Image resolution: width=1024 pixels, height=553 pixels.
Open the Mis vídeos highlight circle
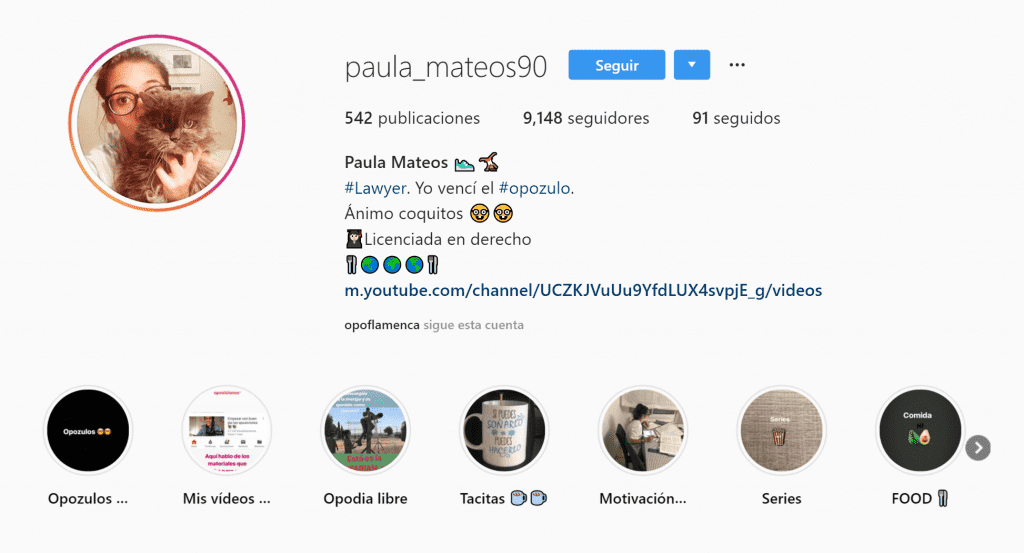click(x=227, y=430)
